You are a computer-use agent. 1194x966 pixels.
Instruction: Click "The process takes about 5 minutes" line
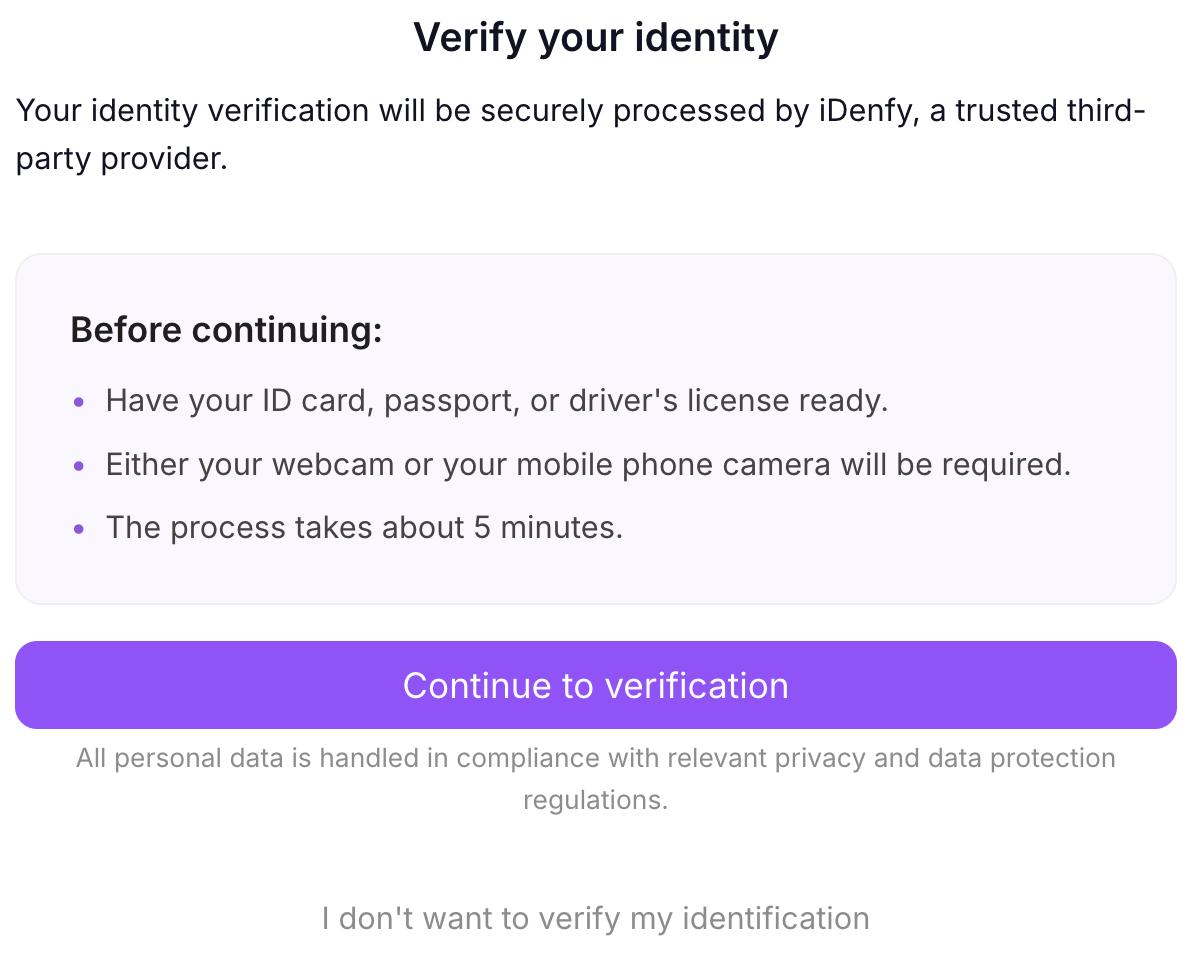pos(364,528)
